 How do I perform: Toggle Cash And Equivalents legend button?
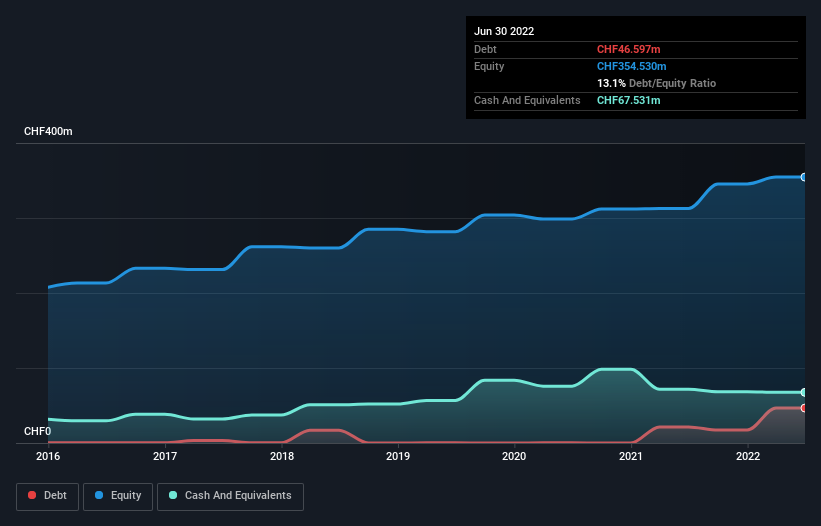tap(230, 496)
